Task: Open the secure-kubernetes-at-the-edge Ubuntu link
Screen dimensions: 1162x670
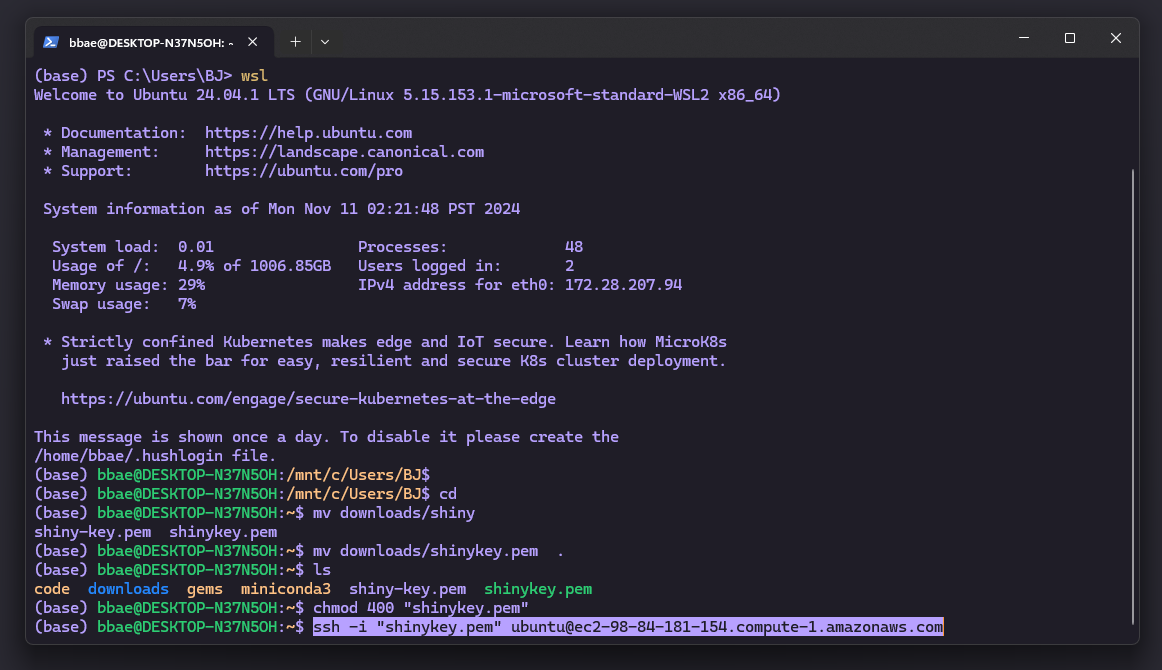Action: point(309,398)
